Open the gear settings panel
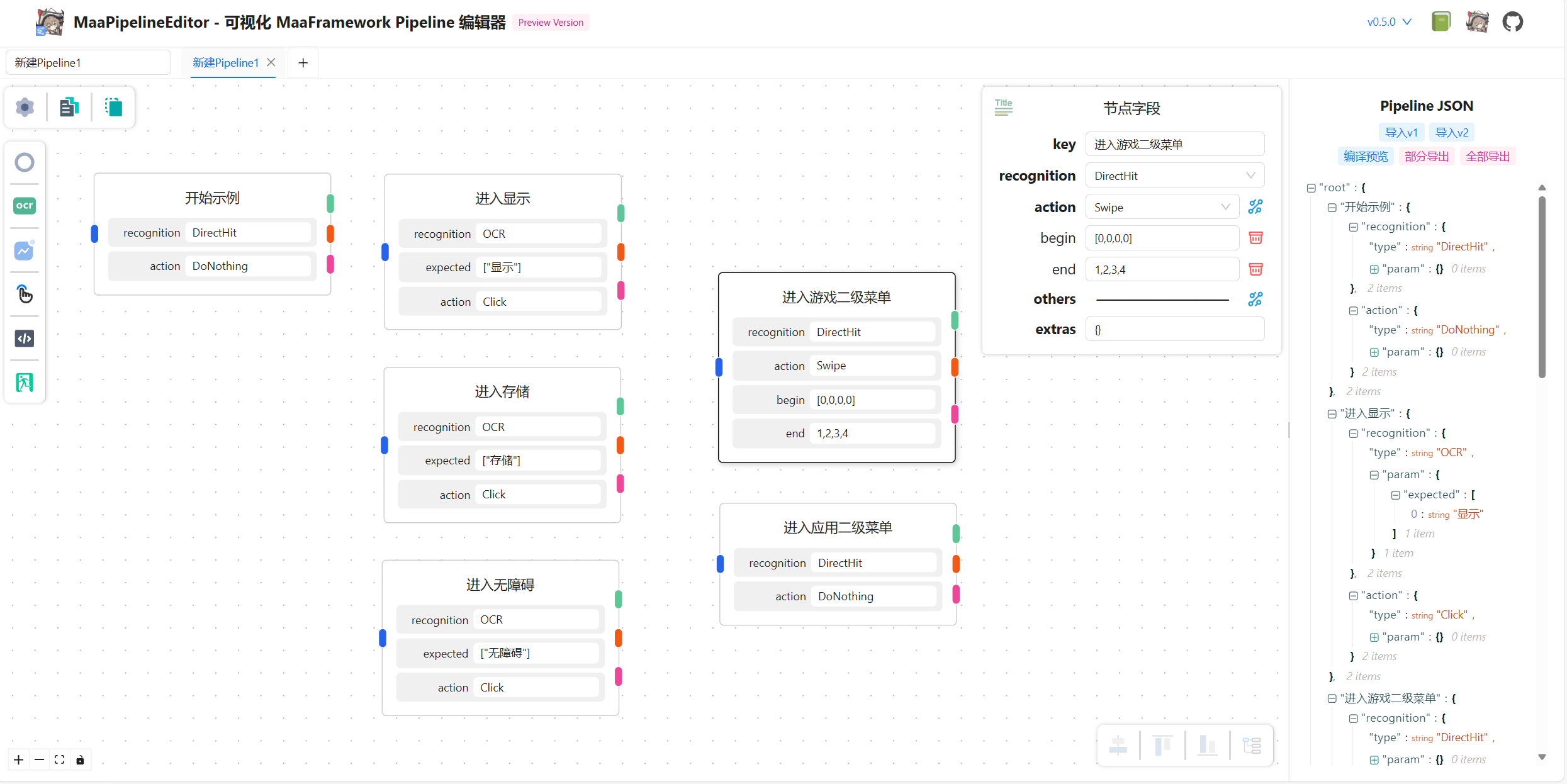 coord(25,108)
